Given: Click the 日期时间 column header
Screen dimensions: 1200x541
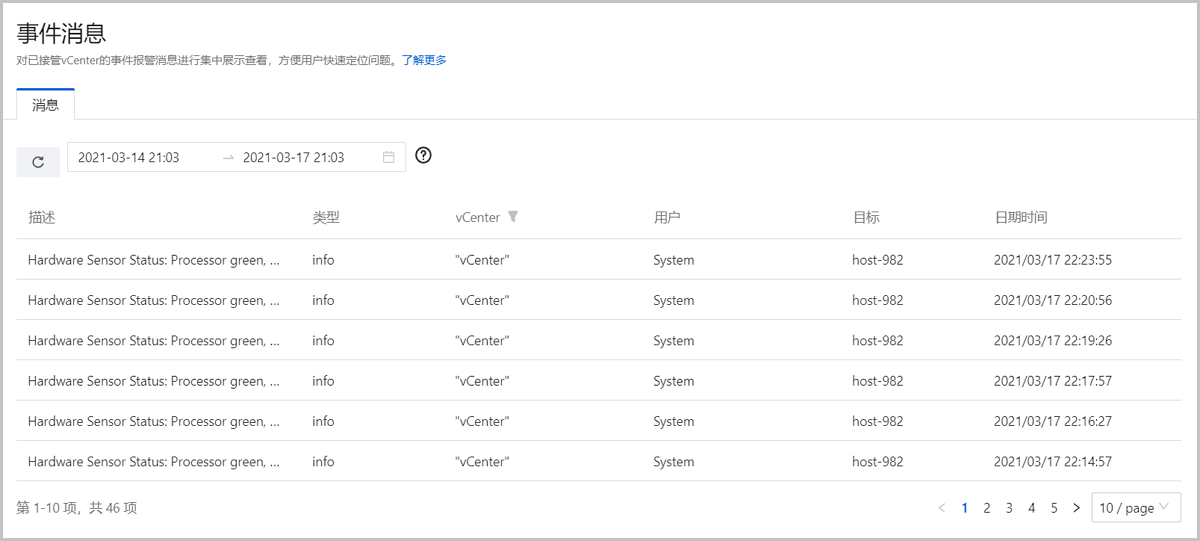Looking at the screenshot, I should pyautogui.click(x=1020, y=217).
